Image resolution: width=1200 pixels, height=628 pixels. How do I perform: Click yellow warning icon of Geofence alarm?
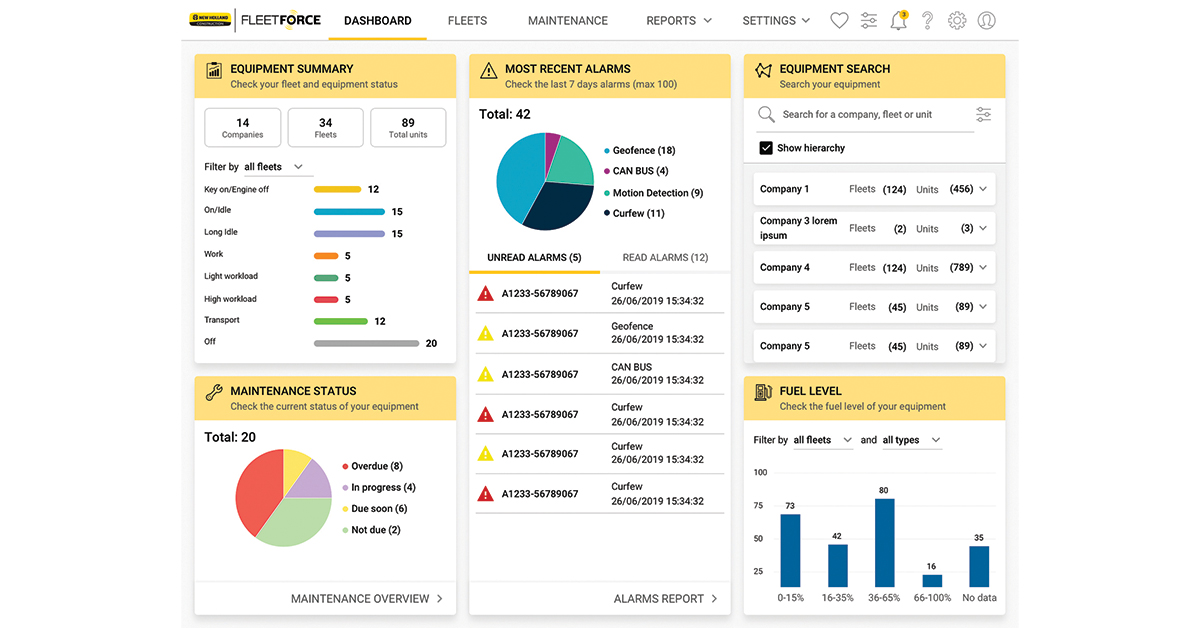click(485, 333)
